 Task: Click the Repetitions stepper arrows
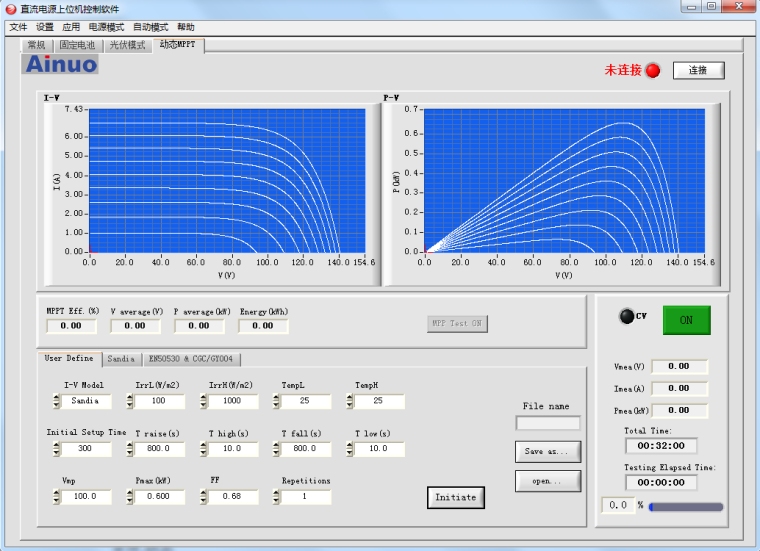pos(276,497)
